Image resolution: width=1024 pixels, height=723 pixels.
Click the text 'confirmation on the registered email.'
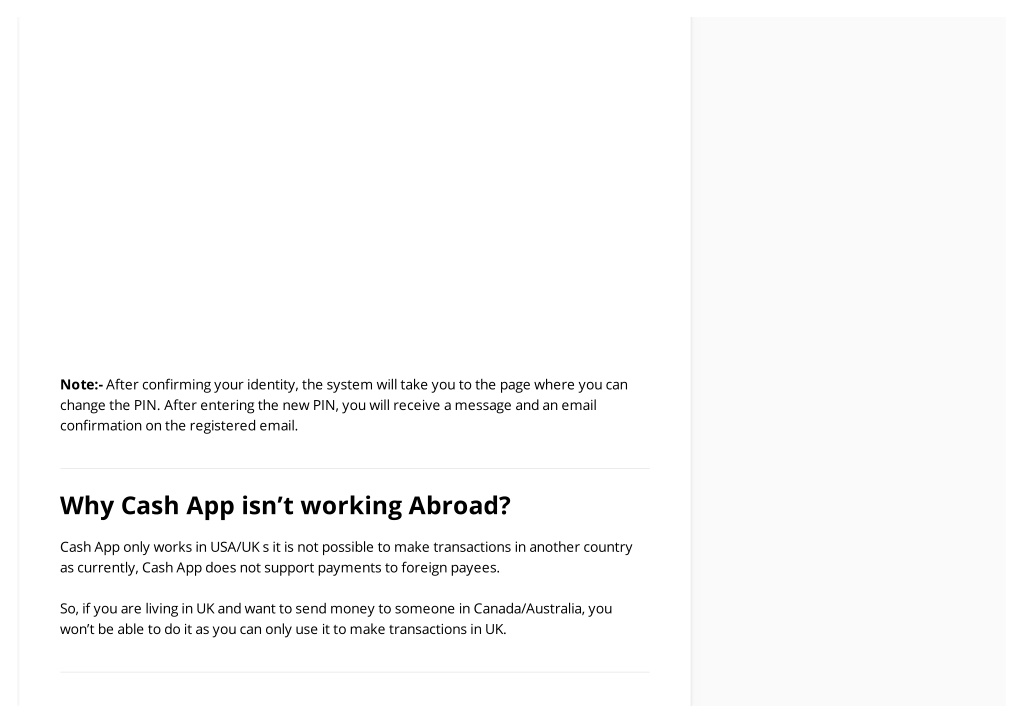click(179, 426)
